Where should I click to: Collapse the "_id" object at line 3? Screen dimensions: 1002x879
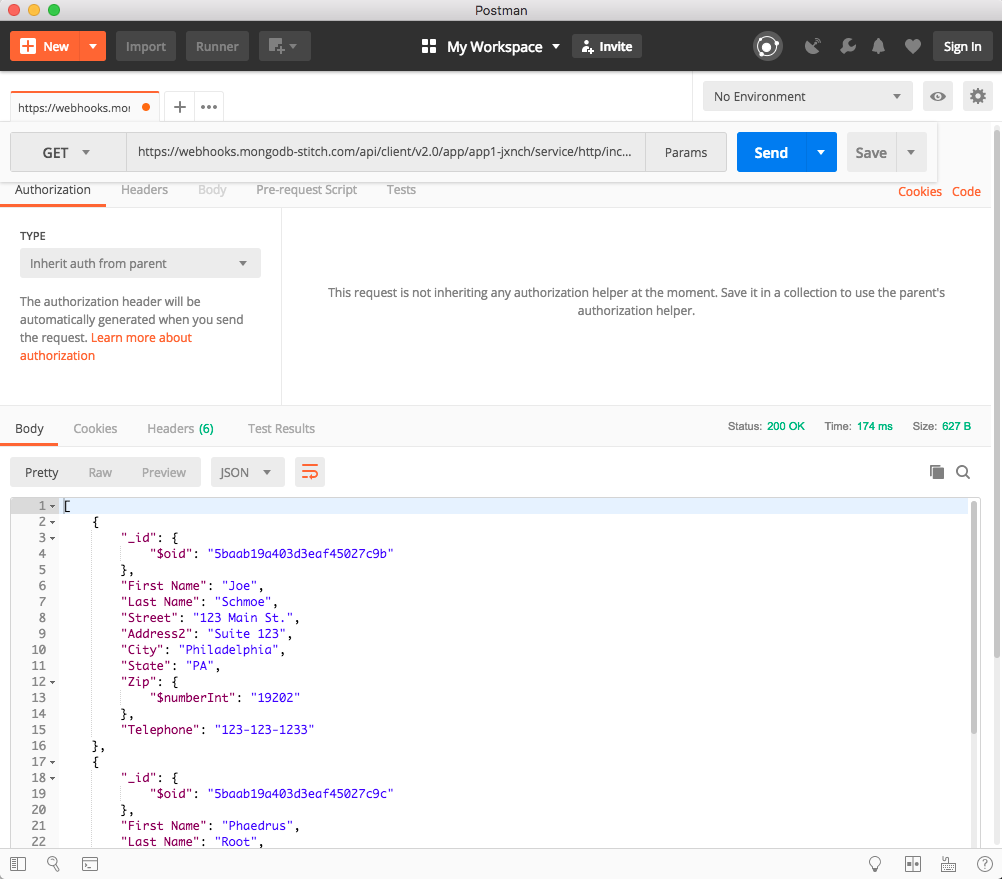click(52, 538)
